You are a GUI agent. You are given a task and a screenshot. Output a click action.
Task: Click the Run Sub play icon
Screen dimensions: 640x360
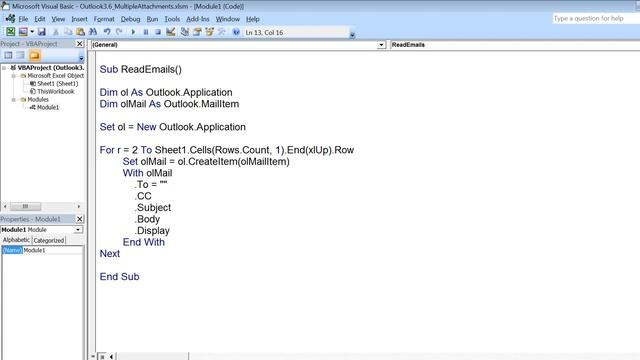pos(133,32)
